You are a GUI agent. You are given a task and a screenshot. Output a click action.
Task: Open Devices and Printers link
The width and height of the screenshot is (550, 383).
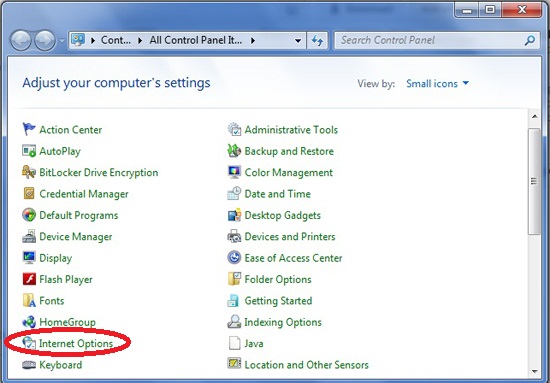click(290, 237)
